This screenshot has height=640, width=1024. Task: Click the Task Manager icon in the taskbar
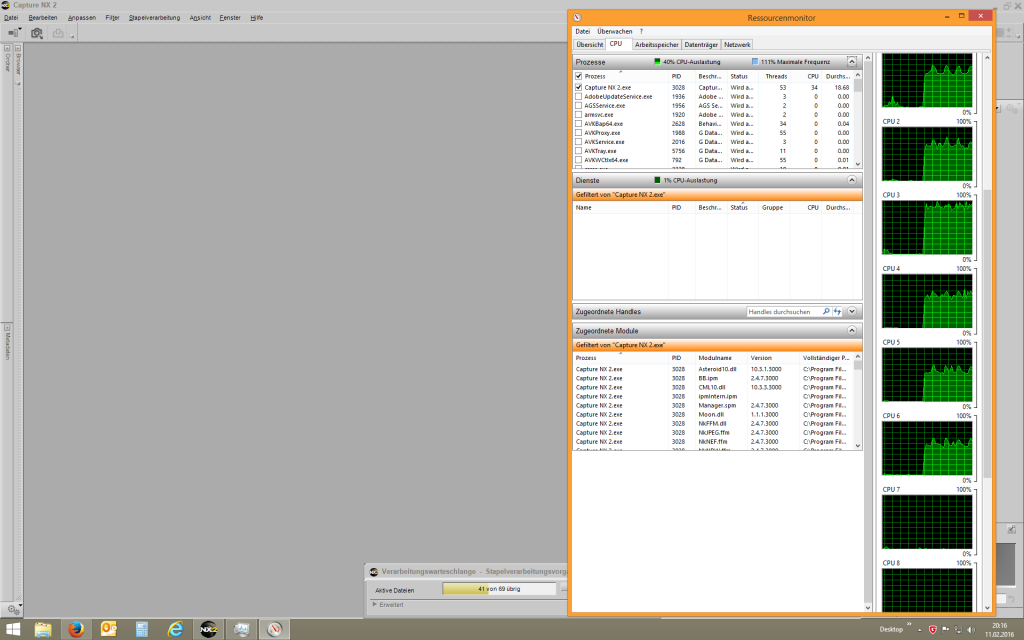click(241, 629)
